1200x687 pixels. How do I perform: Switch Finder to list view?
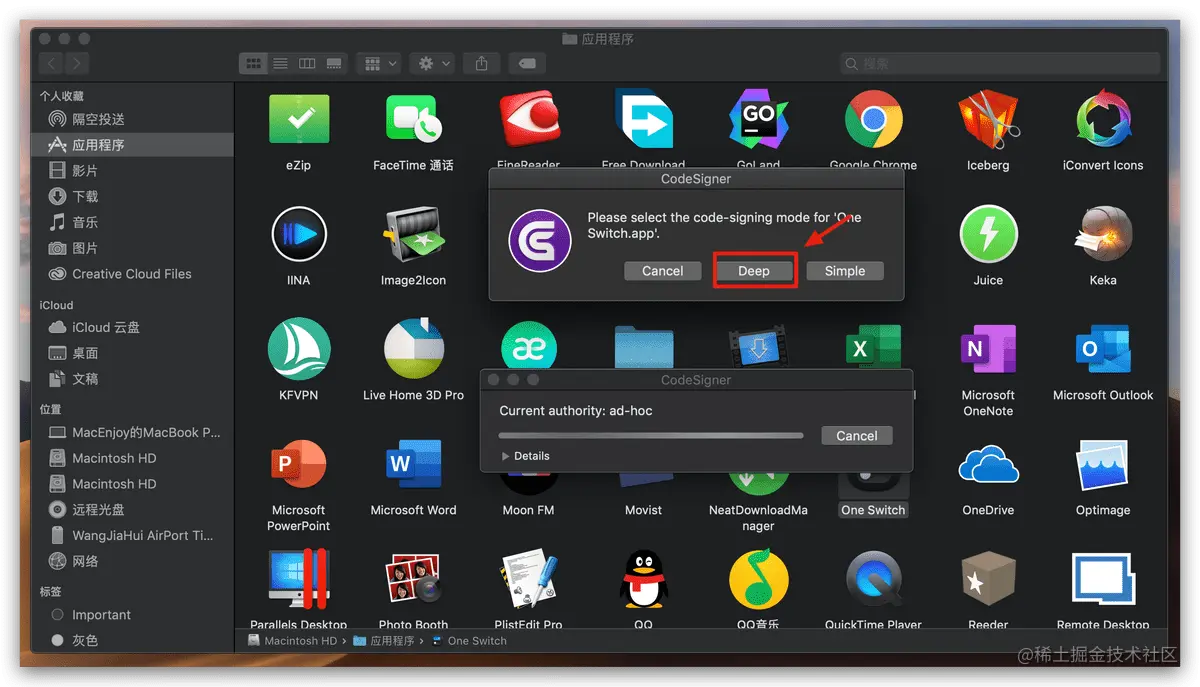click(x=280, y=63)
